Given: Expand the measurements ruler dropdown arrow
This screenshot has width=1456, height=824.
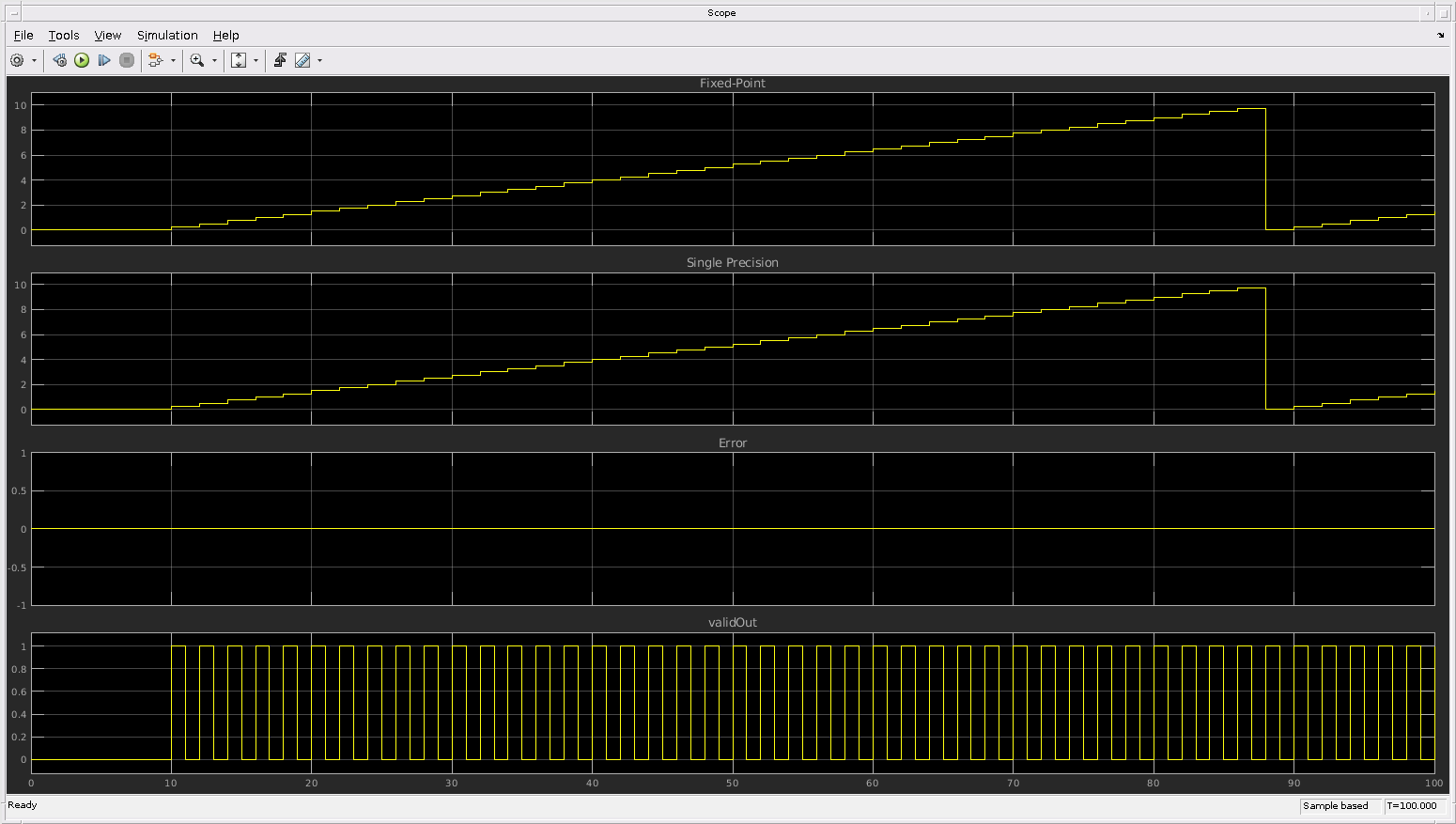Looking at the screenshot, I should point(319,60).
